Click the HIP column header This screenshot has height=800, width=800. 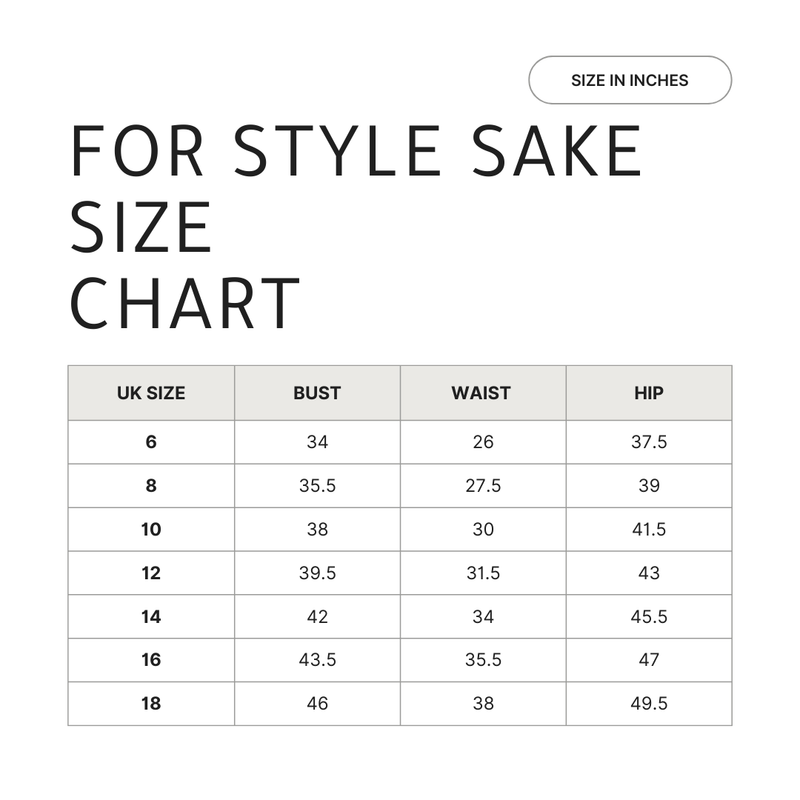click(x=649, y=393)
